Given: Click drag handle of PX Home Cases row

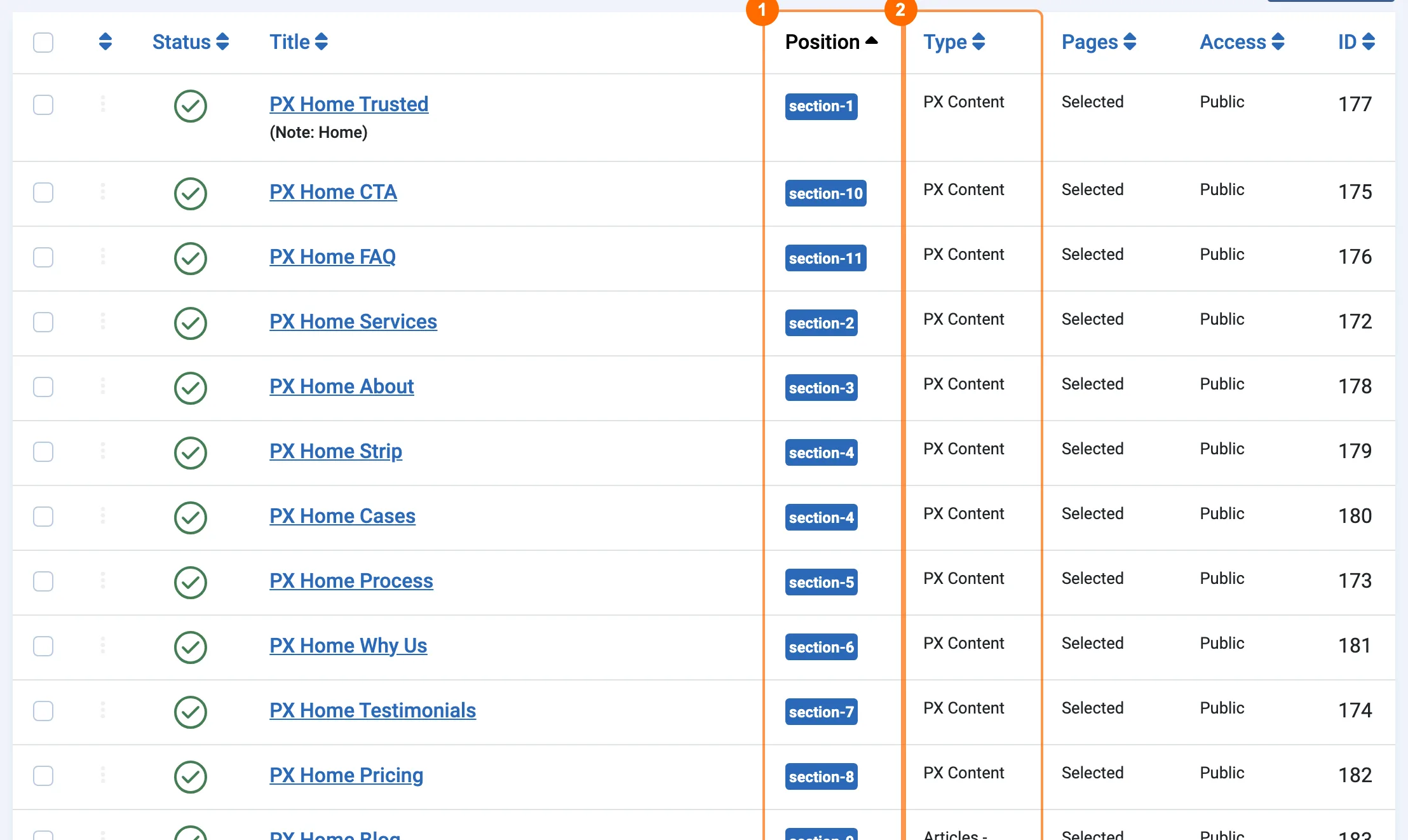Looking at the screenshot, I should (103, 515).
